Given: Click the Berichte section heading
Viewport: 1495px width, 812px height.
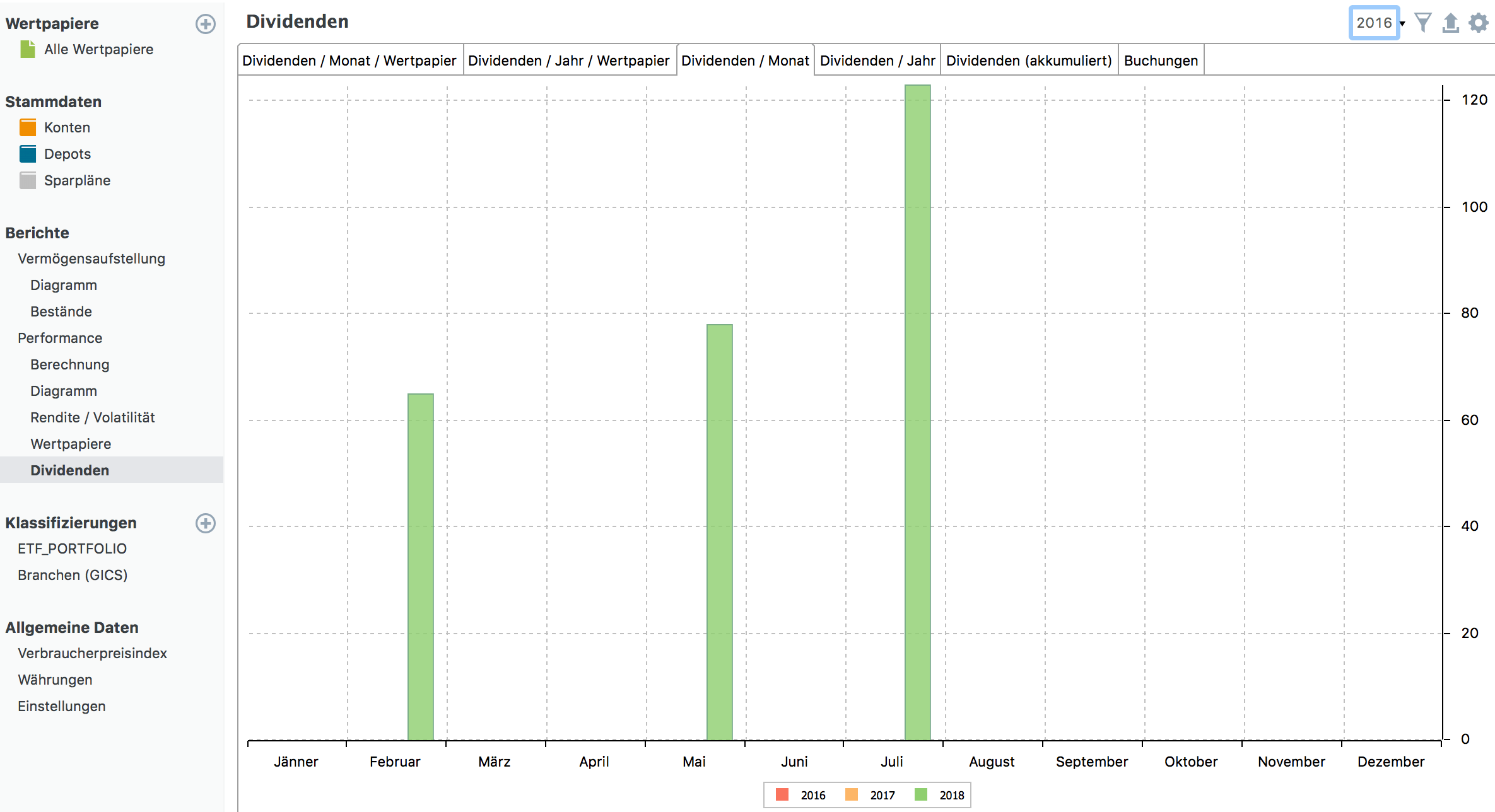Looking at the screenshot, I should coord(37,233).
